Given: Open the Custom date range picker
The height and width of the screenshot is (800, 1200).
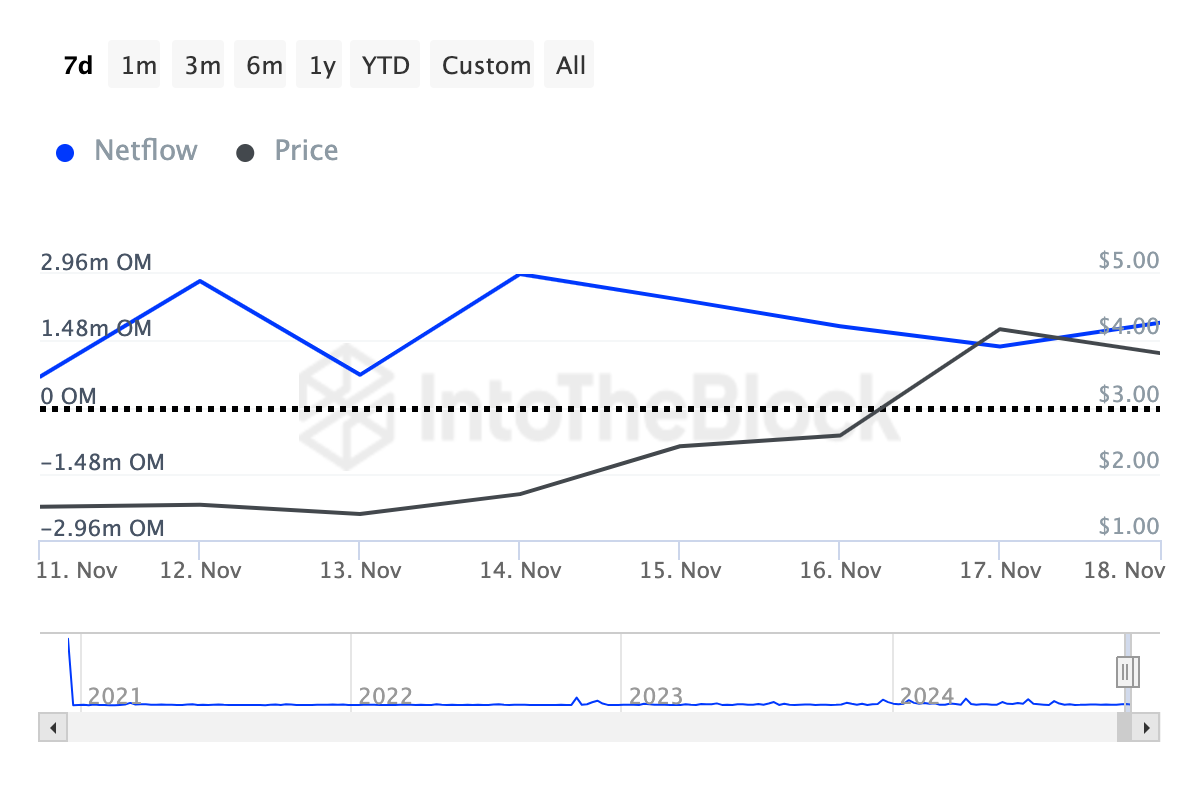Looking at the screenshot, I should click(x=486, y=66).
